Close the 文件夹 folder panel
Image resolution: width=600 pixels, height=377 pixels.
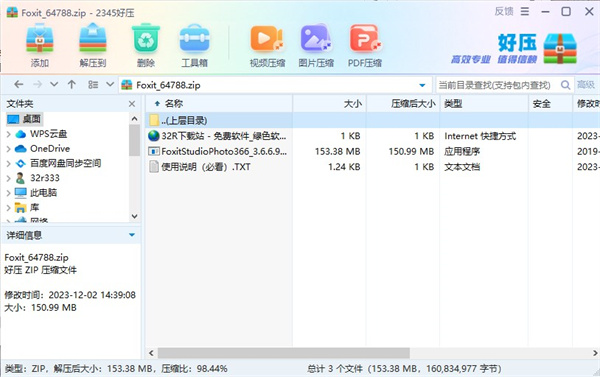pyautogui.click(x=132, y=104)
